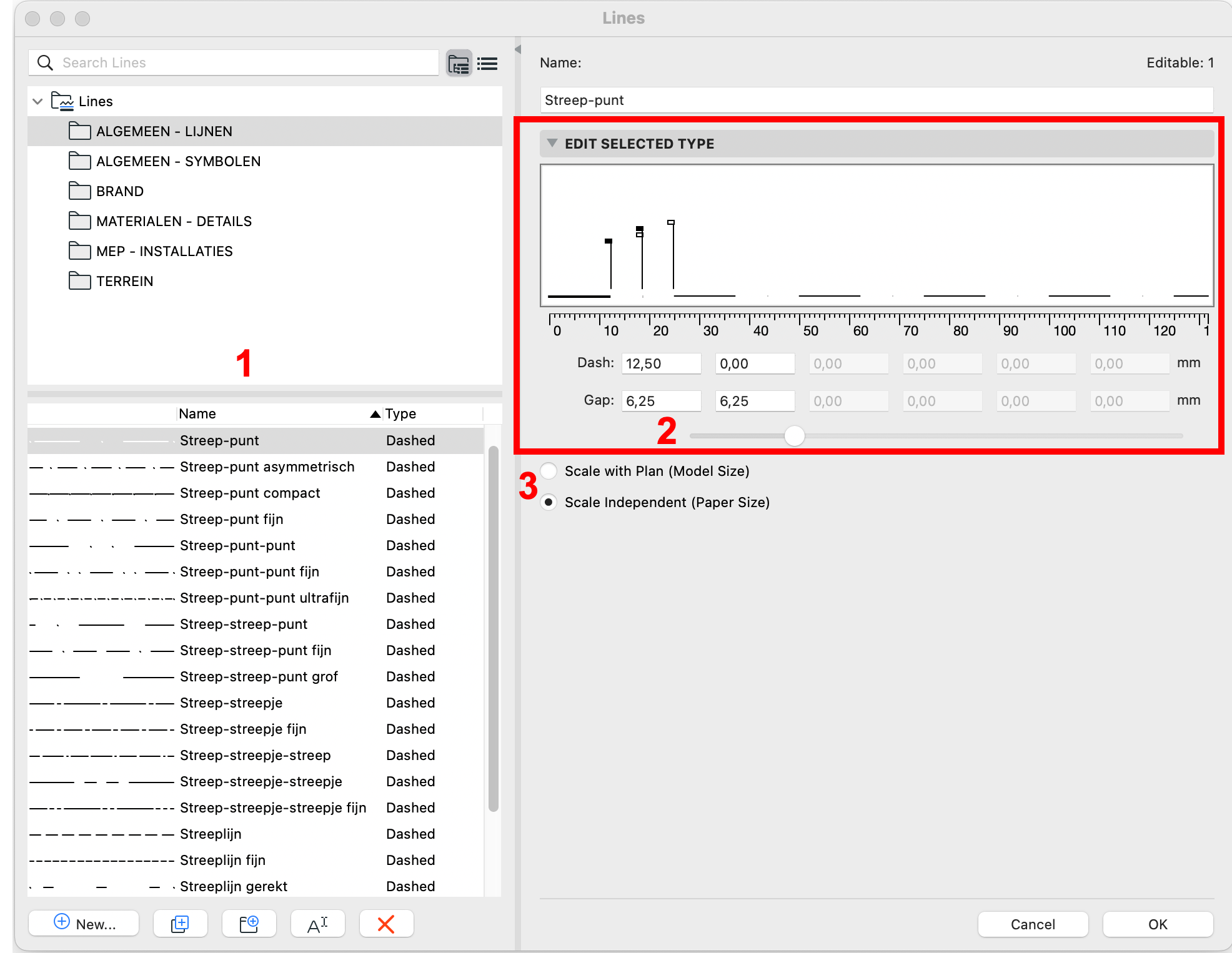The height and width of the screenshot is (953, 1232).
Task: Select the Streep-punt-punt ultrafijn line
Action: pyautogui.click(x=256, y=598)
